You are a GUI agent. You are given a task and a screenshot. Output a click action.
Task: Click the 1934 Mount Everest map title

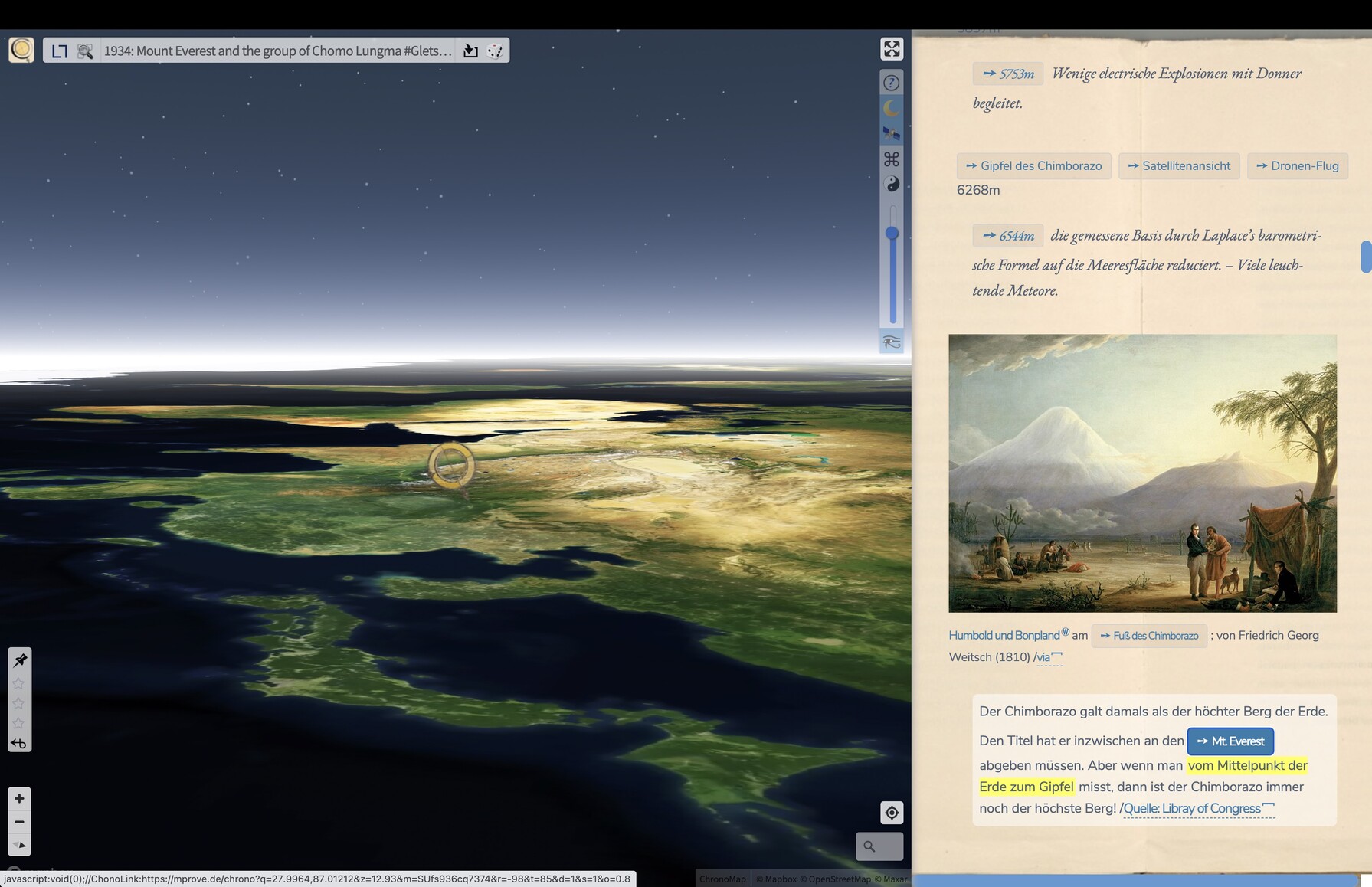click(x=278, y=51)
